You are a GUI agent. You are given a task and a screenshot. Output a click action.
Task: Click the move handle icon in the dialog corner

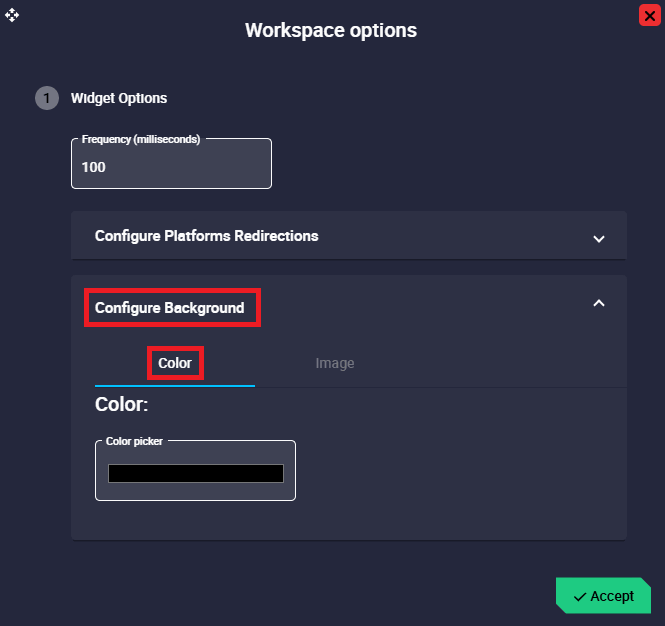12,15
